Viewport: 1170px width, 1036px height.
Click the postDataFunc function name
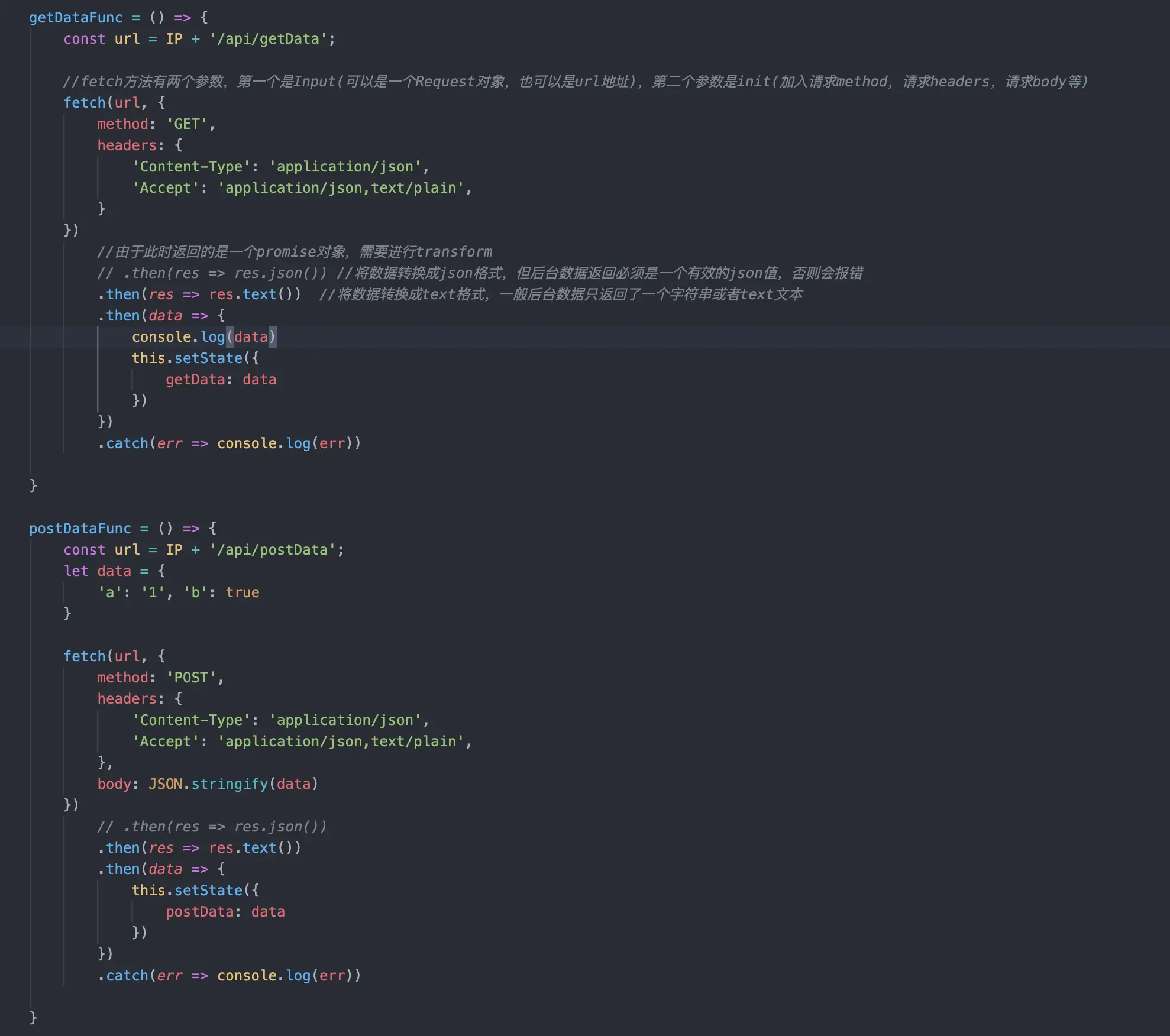coord(80,529)
